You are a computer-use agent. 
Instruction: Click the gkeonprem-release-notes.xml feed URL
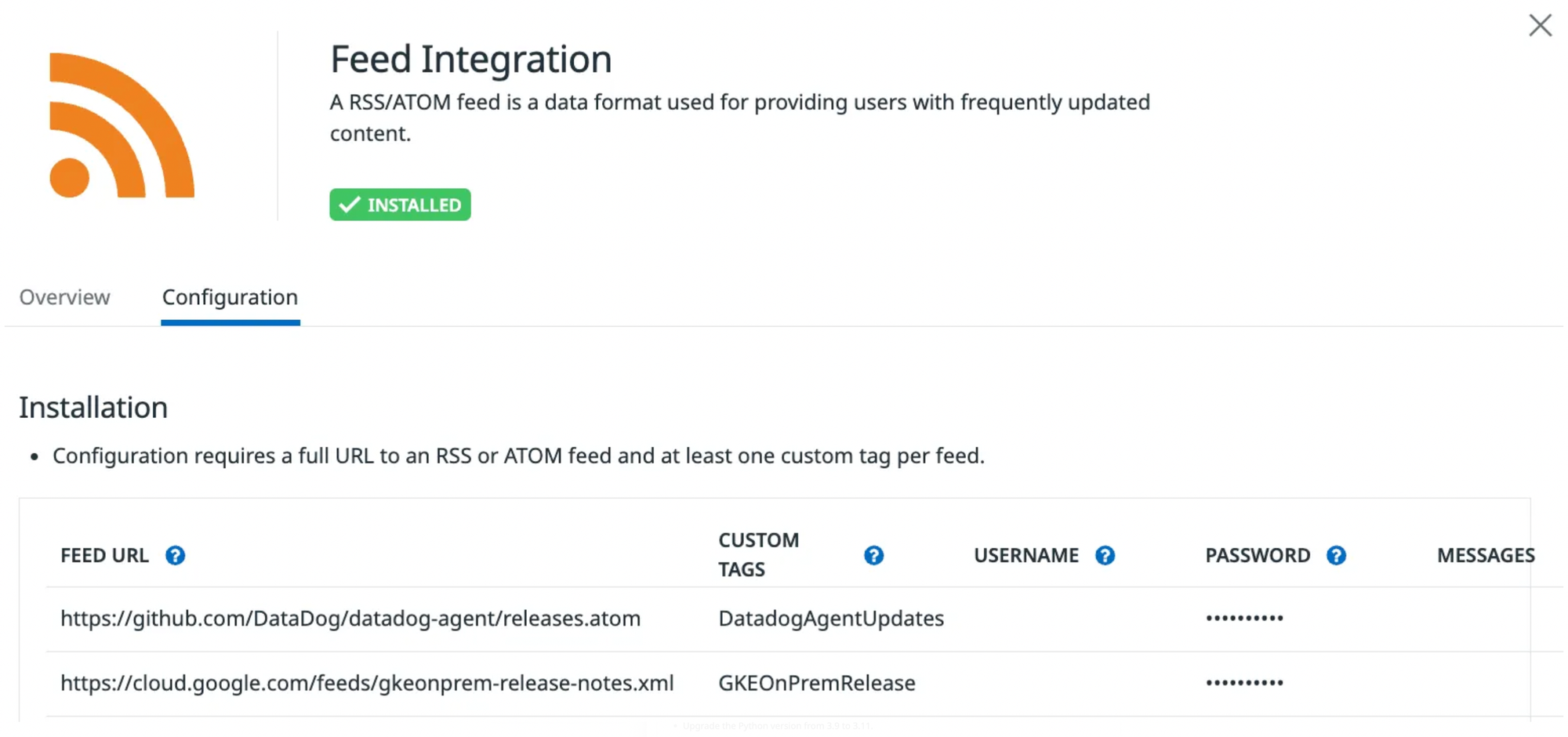(x=367, y=683)
